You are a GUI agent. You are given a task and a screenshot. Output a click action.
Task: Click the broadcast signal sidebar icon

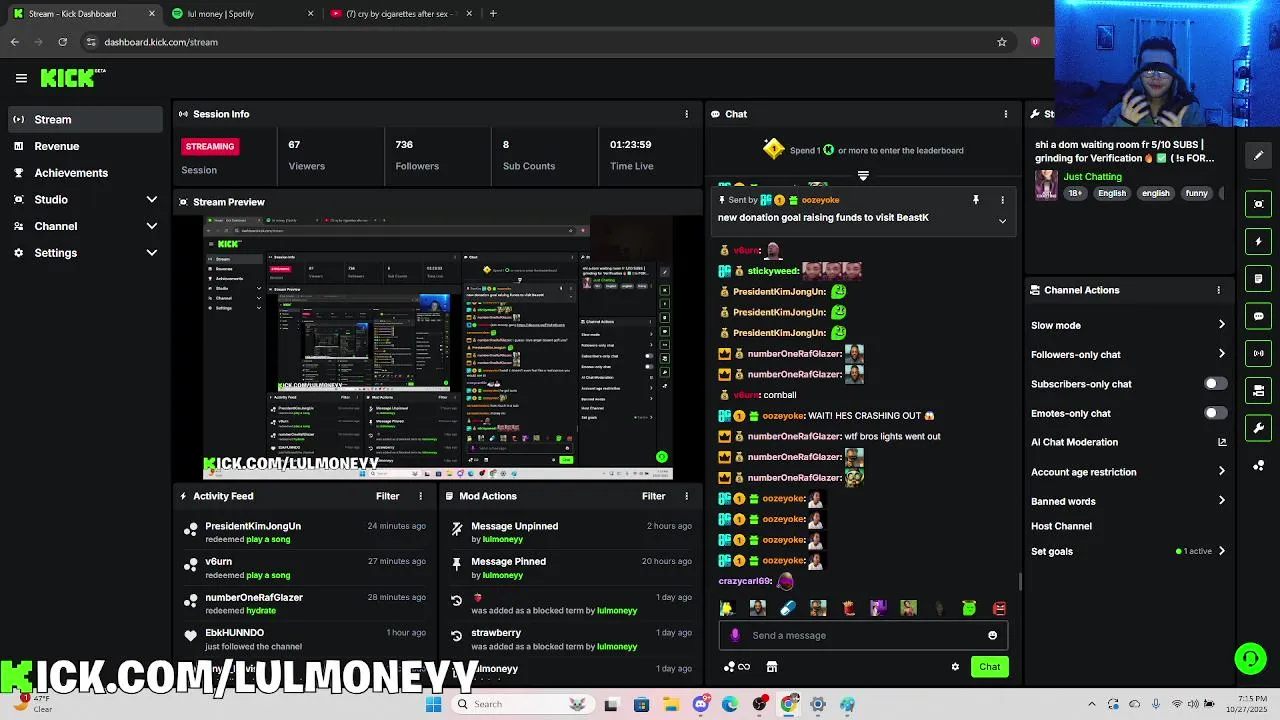pyautogui.click(x=1259, y=353)
